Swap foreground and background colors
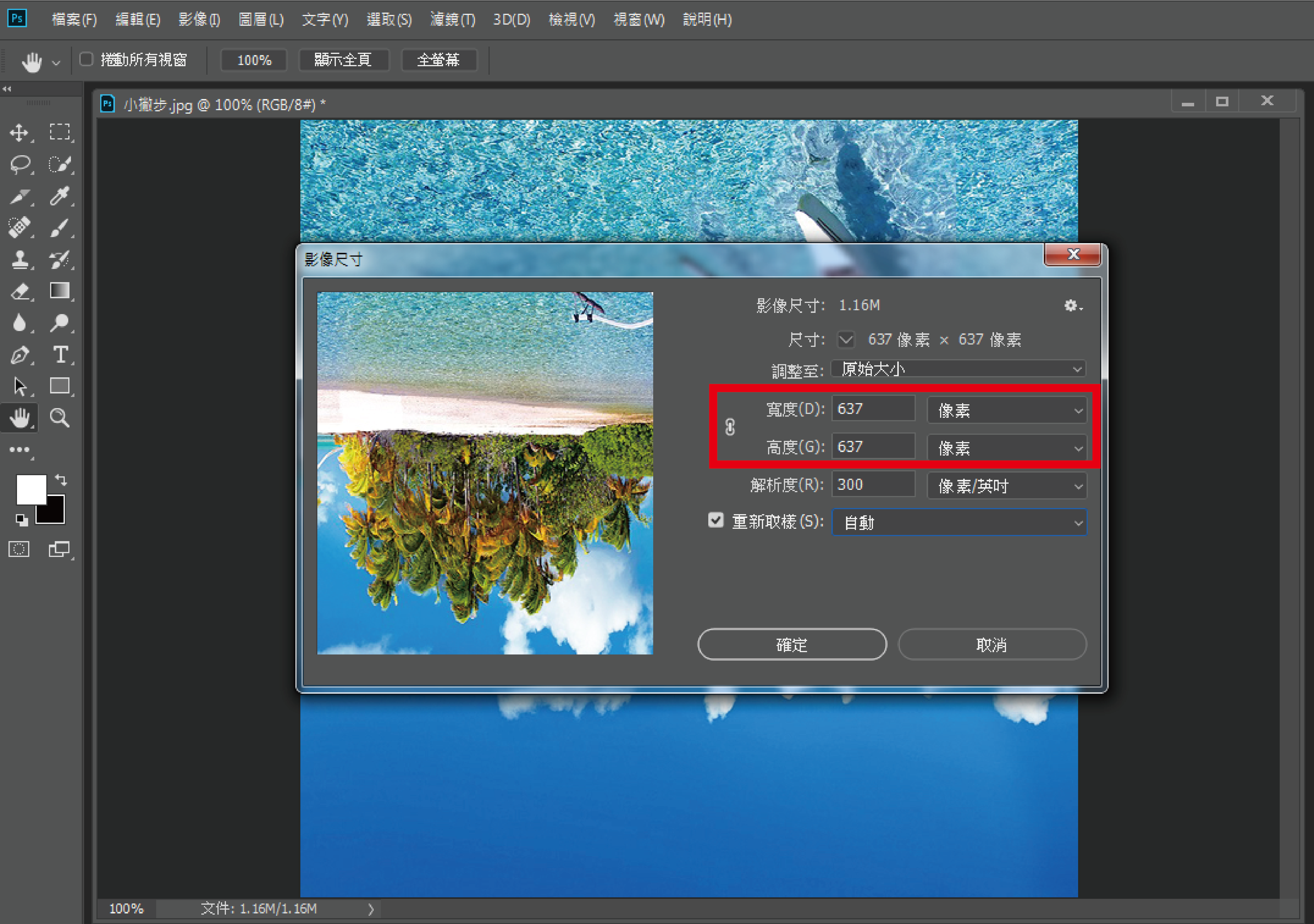This screenshot has width=1314, height=924. [x=61, y=480]
